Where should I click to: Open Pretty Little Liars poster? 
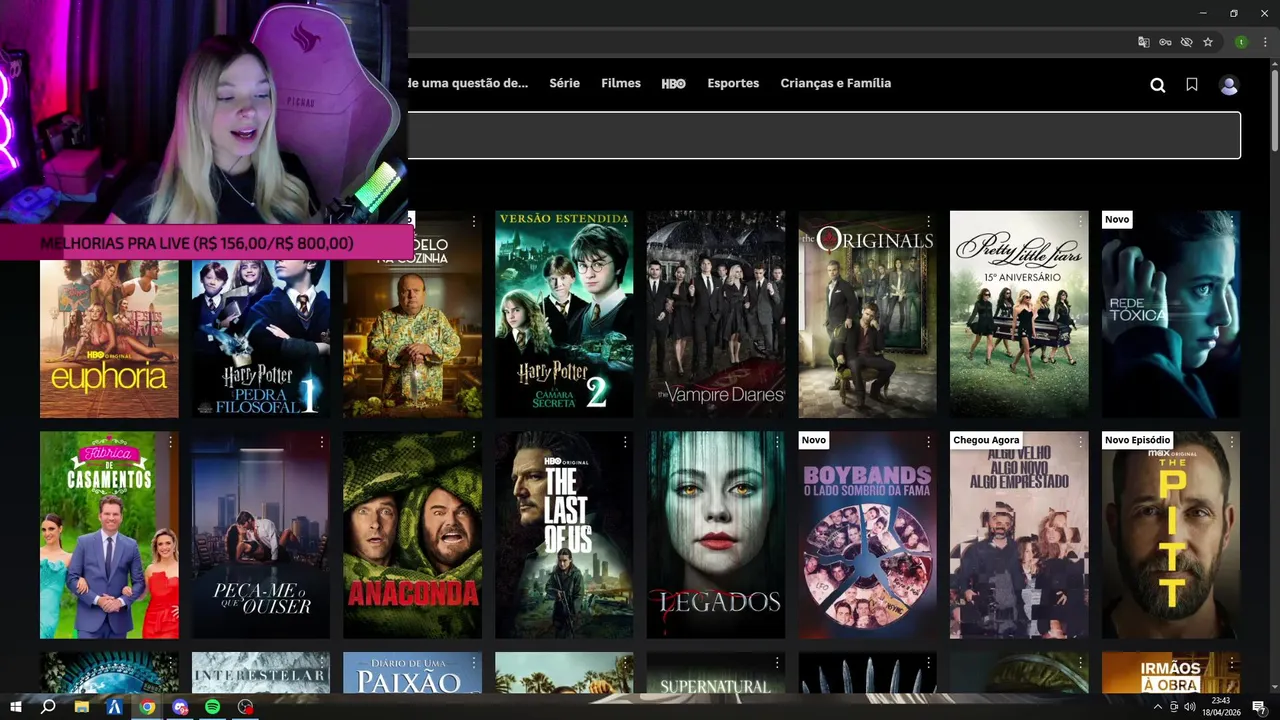pyautogui.click(x=1019, y=314)
